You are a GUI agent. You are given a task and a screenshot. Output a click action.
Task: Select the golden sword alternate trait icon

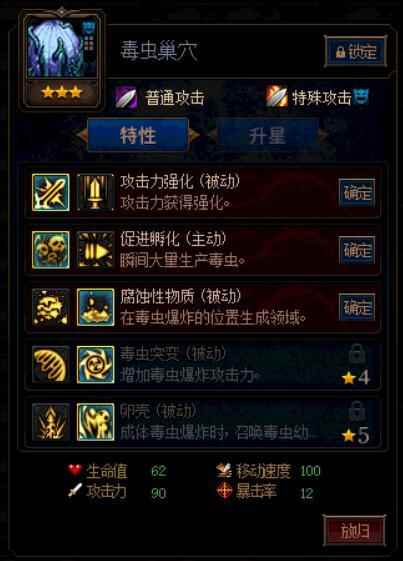96,192
